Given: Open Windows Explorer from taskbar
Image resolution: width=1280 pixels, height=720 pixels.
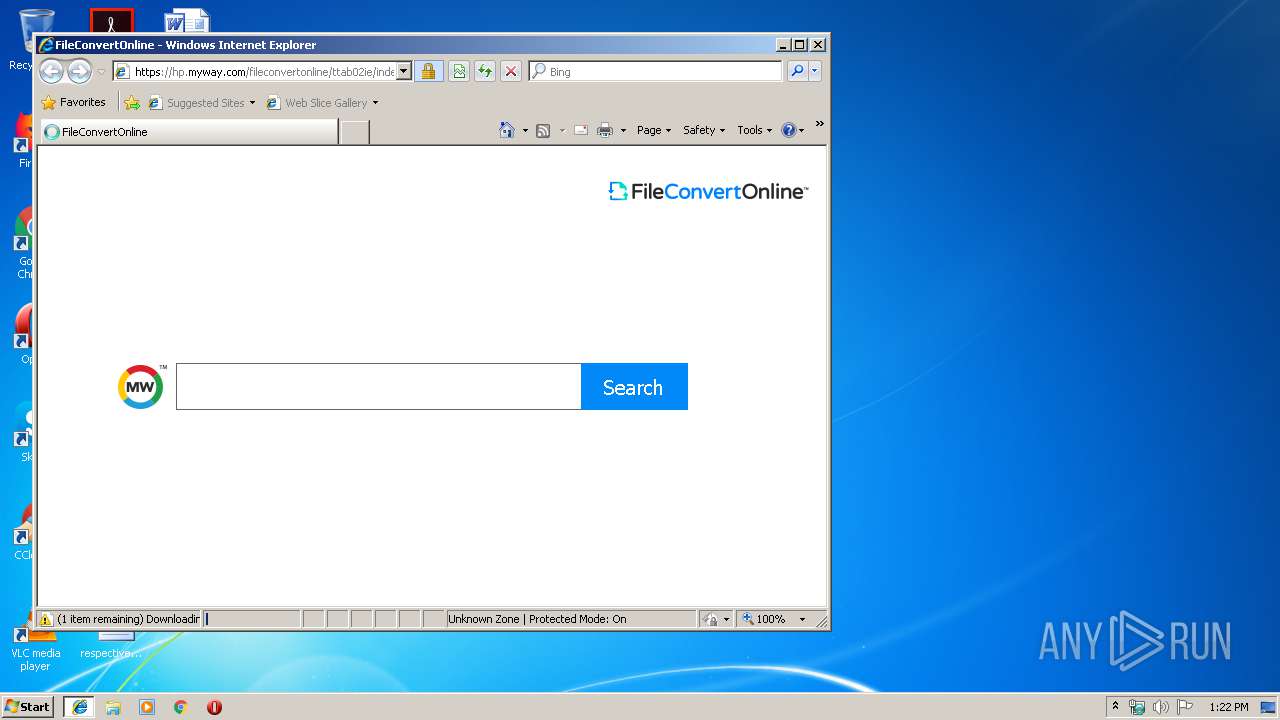Looking at the screenshot, I should click(113, 707).
